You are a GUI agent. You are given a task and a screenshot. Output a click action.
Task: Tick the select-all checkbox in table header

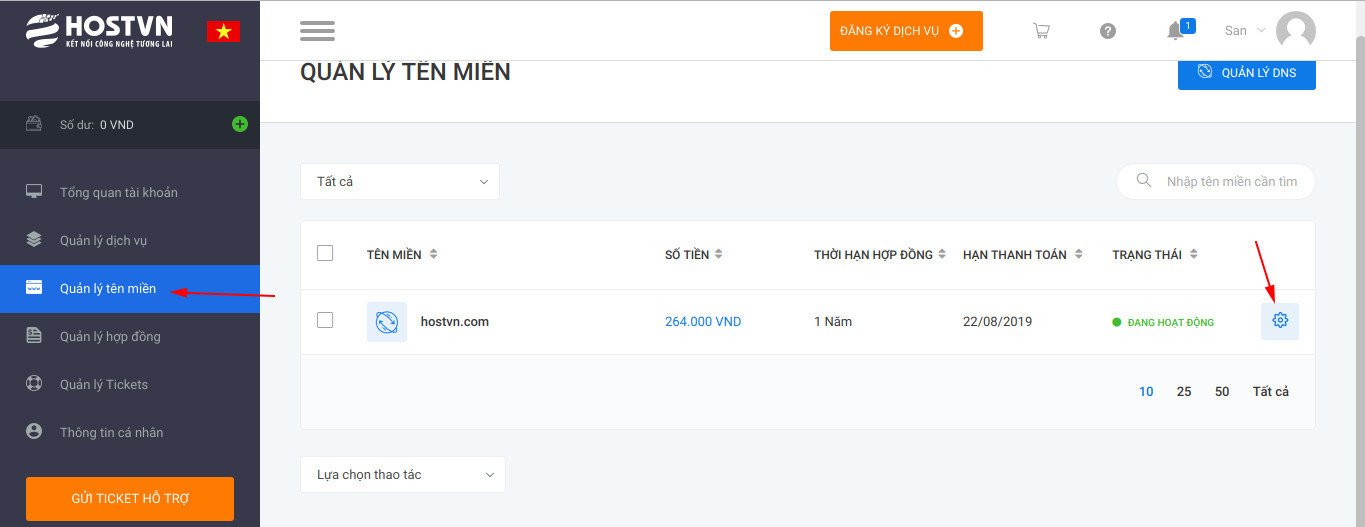325,253
